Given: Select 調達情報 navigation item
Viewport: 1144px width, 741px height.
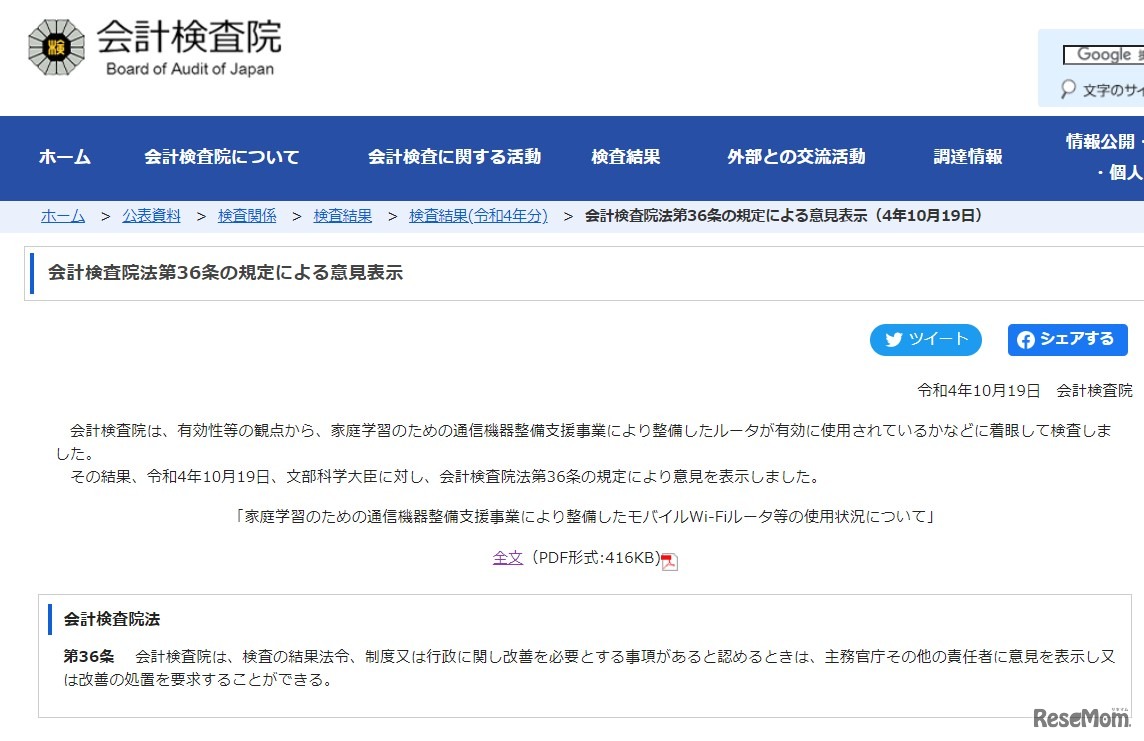Looking at the screenshot, I should coord(967,157).
